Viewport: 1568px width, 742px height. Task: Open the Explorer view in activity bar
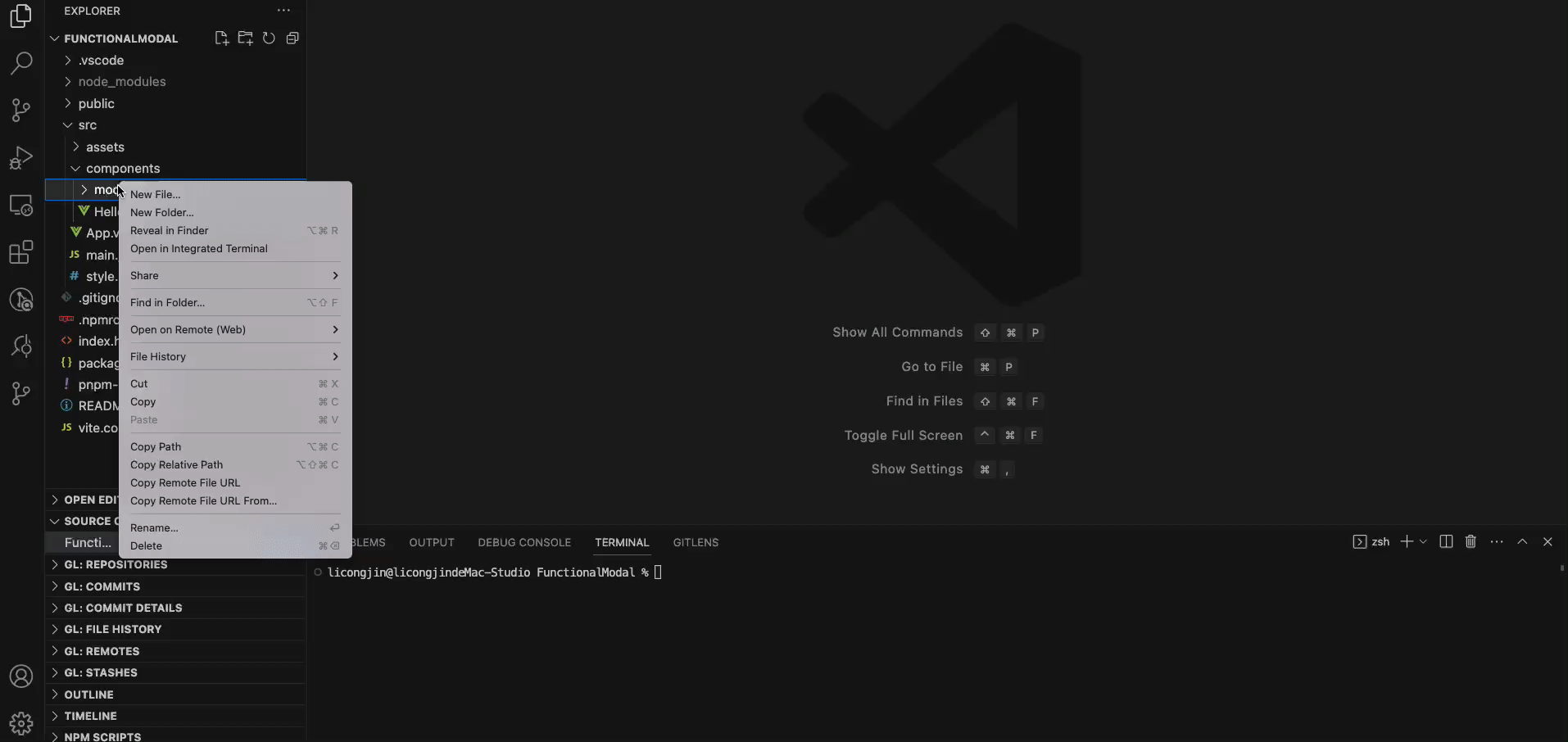pyautogui.click(x=21, y=16)
